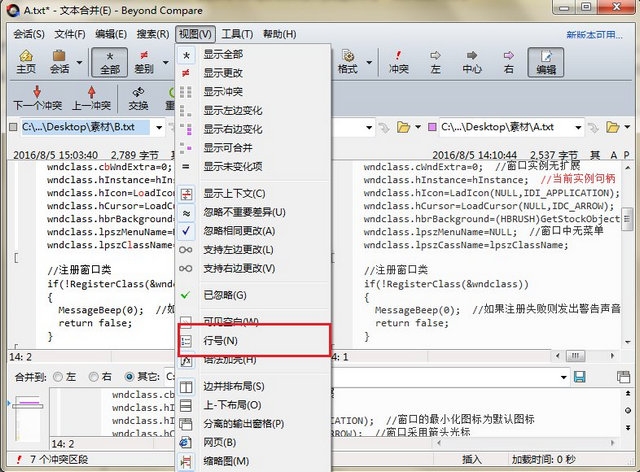Click the 左 take-left arrow icon
Screen dimensions: 640x472
click(435, 62)
